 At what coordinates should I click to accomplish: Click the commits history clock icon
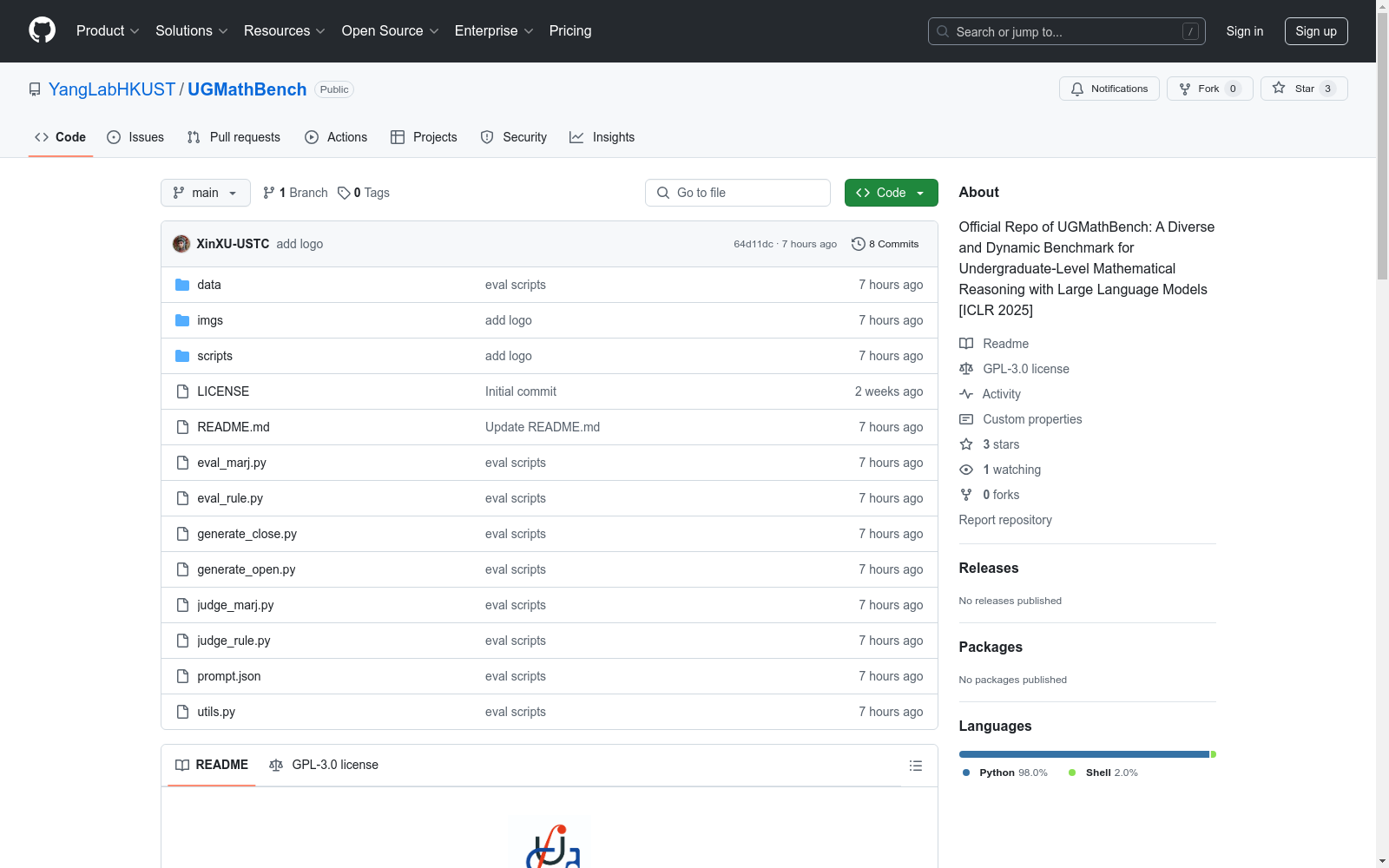tap(859, 244)
